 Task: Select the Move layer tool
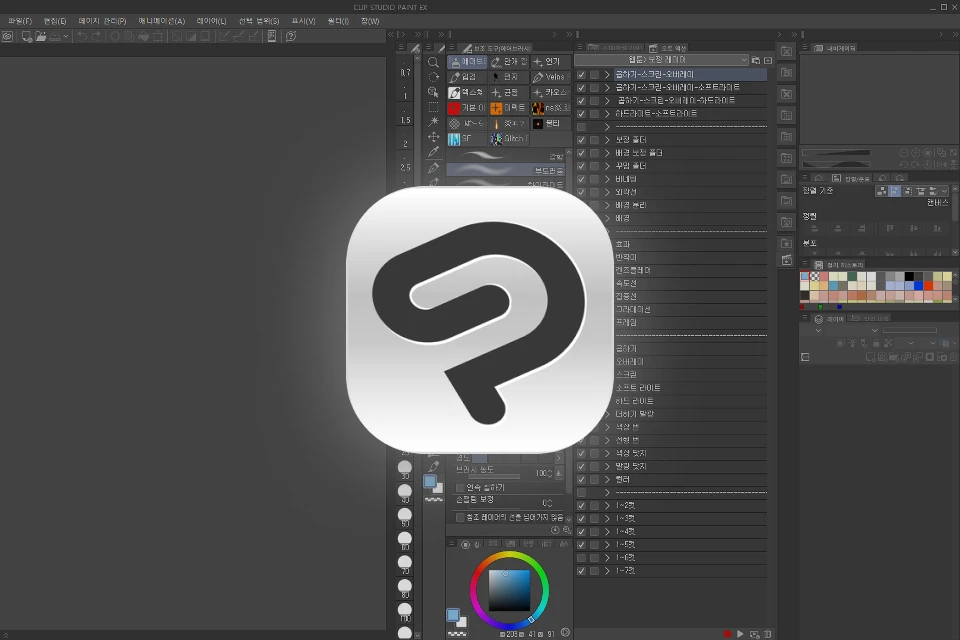coord(433,137)
